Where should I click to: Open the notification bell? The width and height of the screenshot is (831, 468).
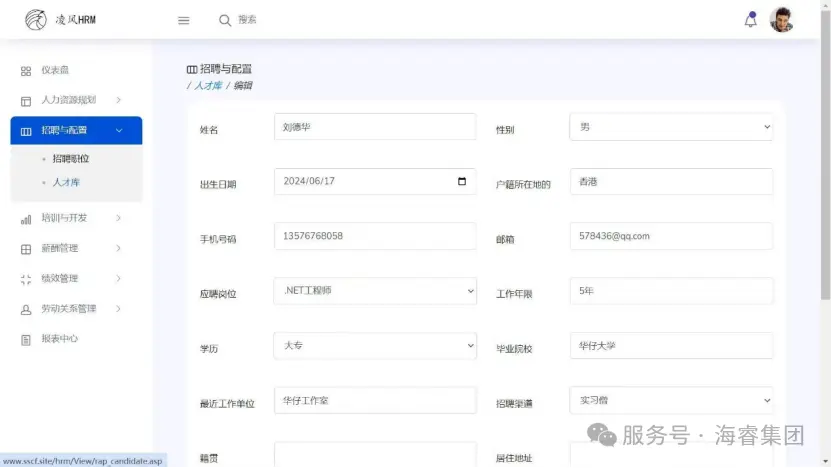click(x=750, y=20)
